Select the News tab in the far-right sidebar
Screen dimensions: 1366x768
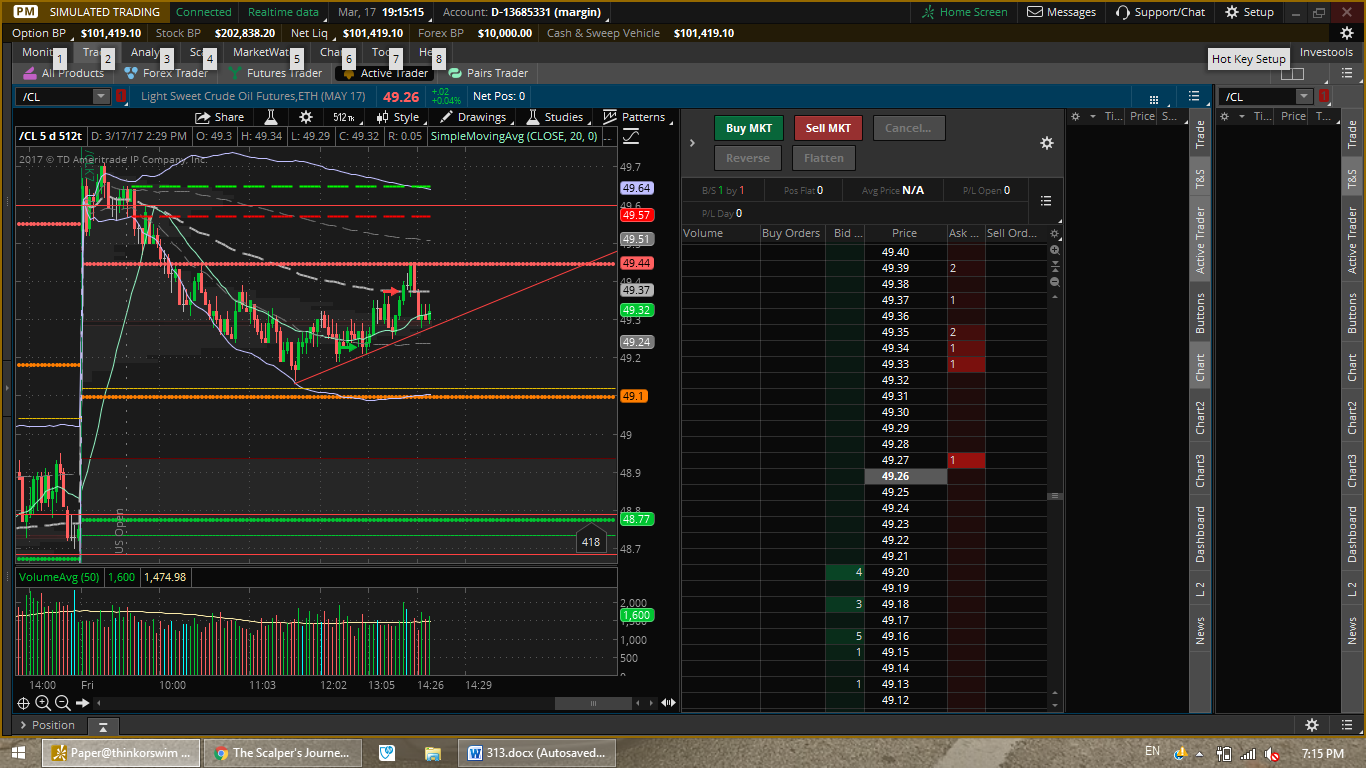pos(1352,630)
